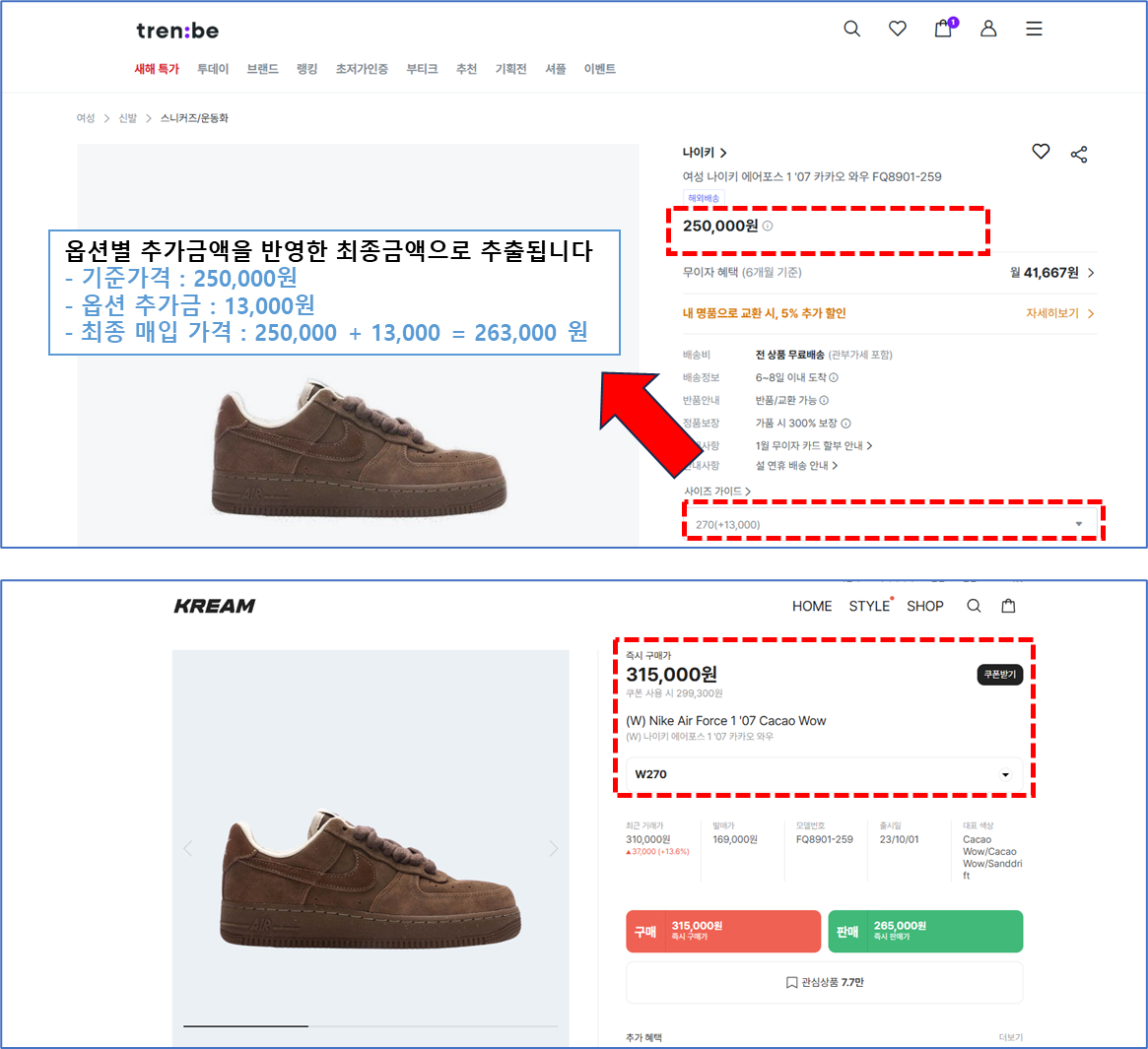Viewport: 1148px width, 1049px height.
Task: Open 사이즈 가이드 link
Action: click(716, 492)
